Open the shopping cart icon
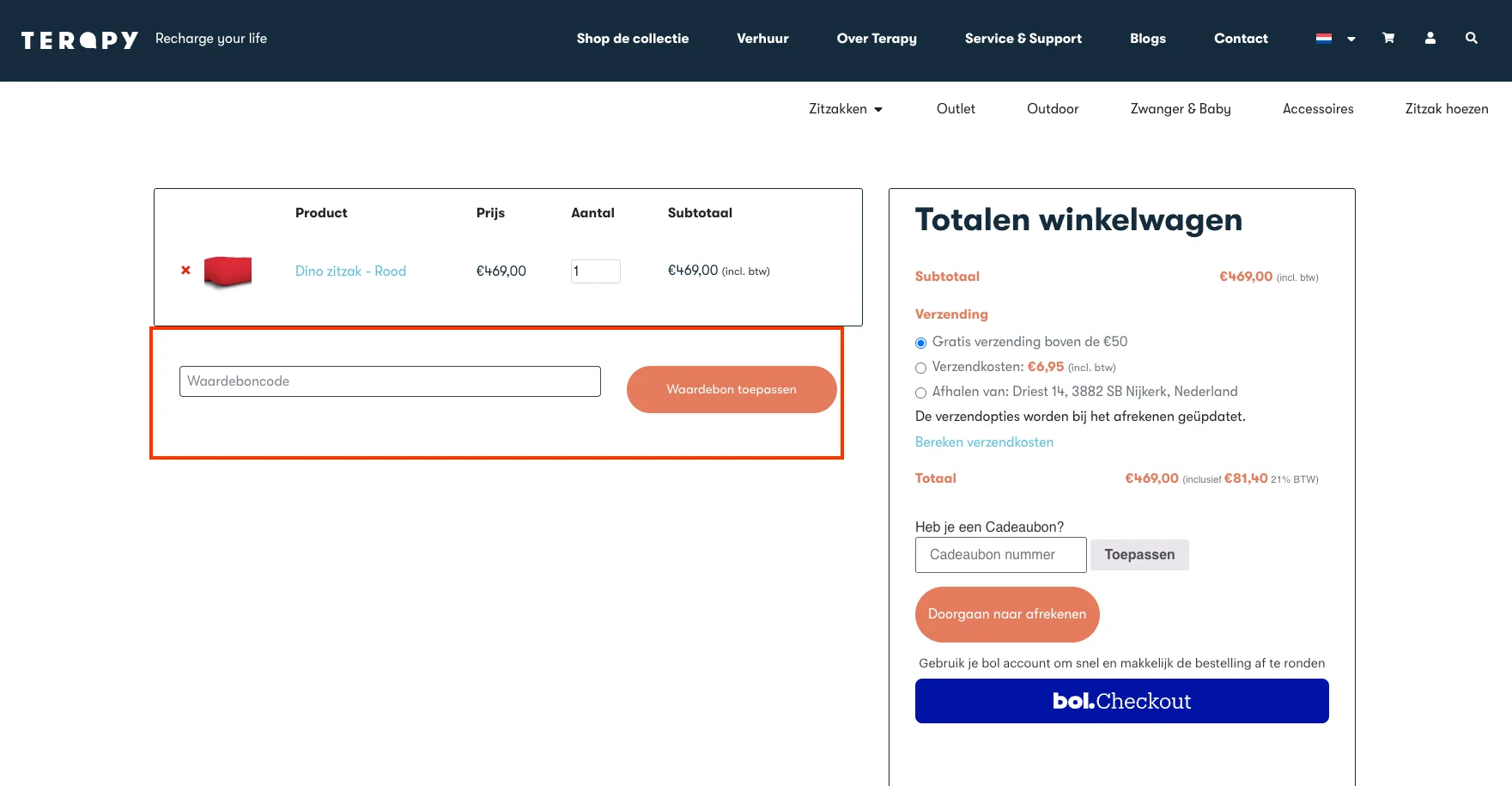Viewport: 1512px width, 786px height. click(1388, 39)
